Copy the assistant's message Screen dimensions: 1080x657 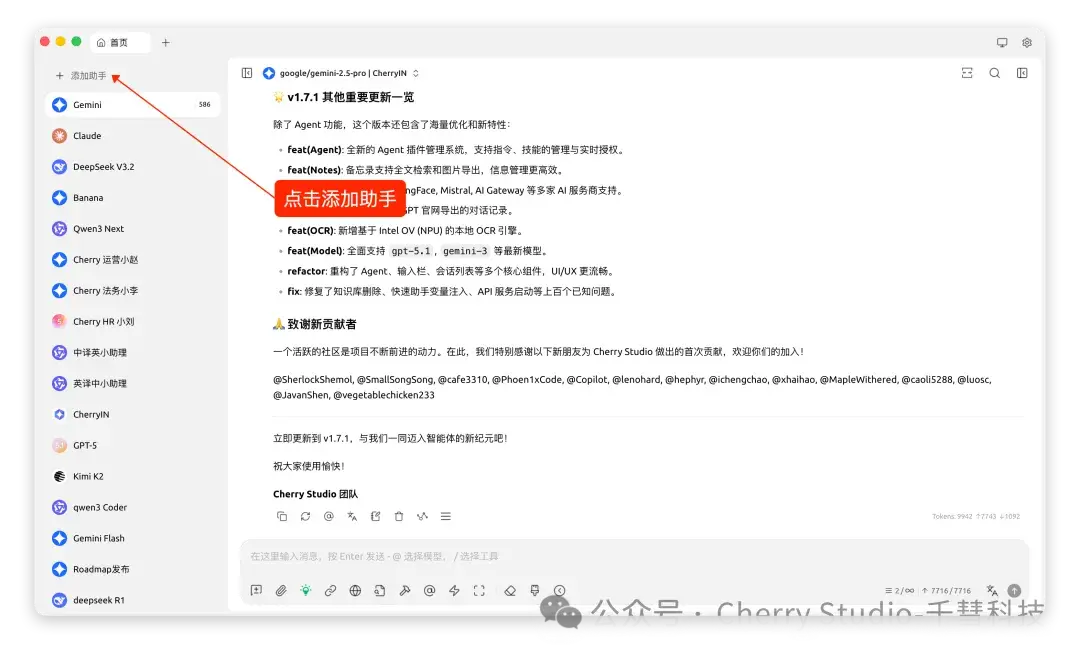pos(282,516)
